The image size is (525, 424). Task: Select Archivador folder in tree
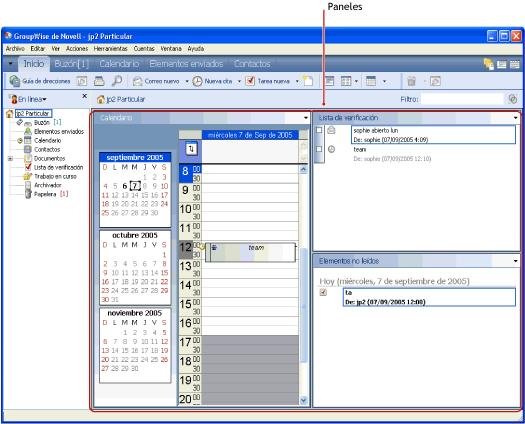[48, 185]
